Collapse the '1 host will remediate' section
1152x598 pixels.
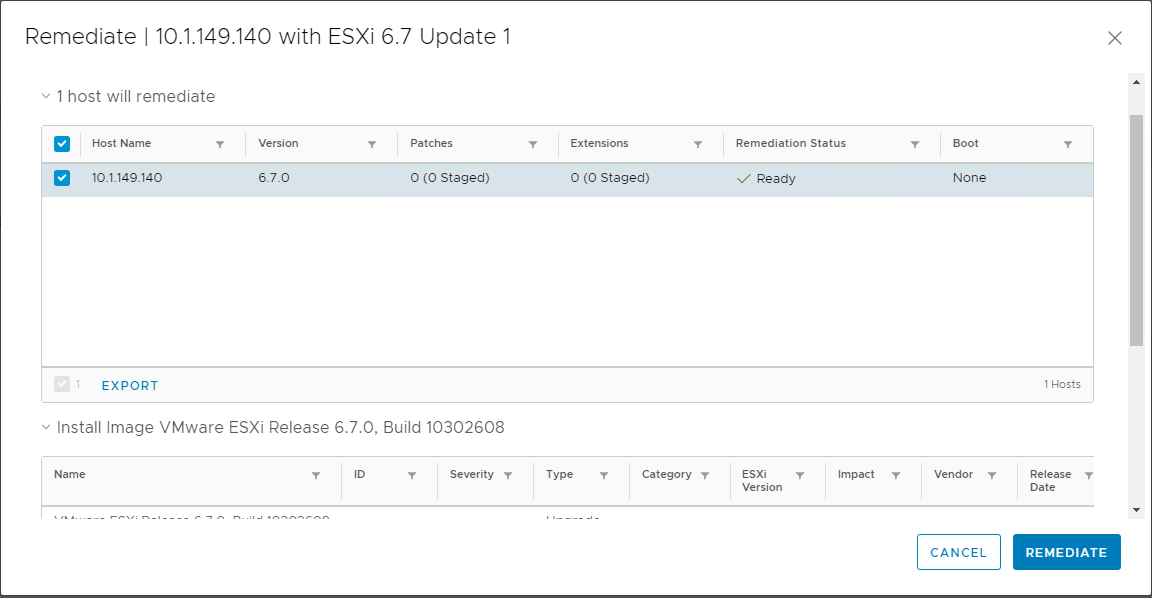(46, 96)
